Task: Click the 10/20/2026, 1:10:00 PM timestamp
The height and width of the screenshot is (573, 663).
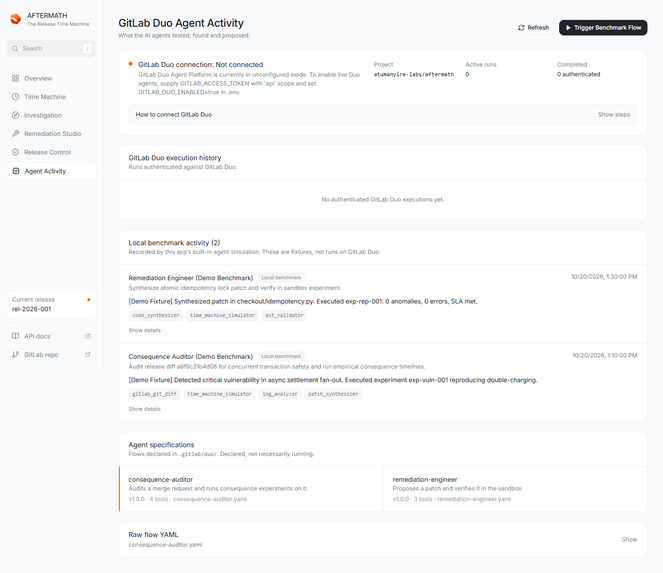Action: click(x=605, y=356)
